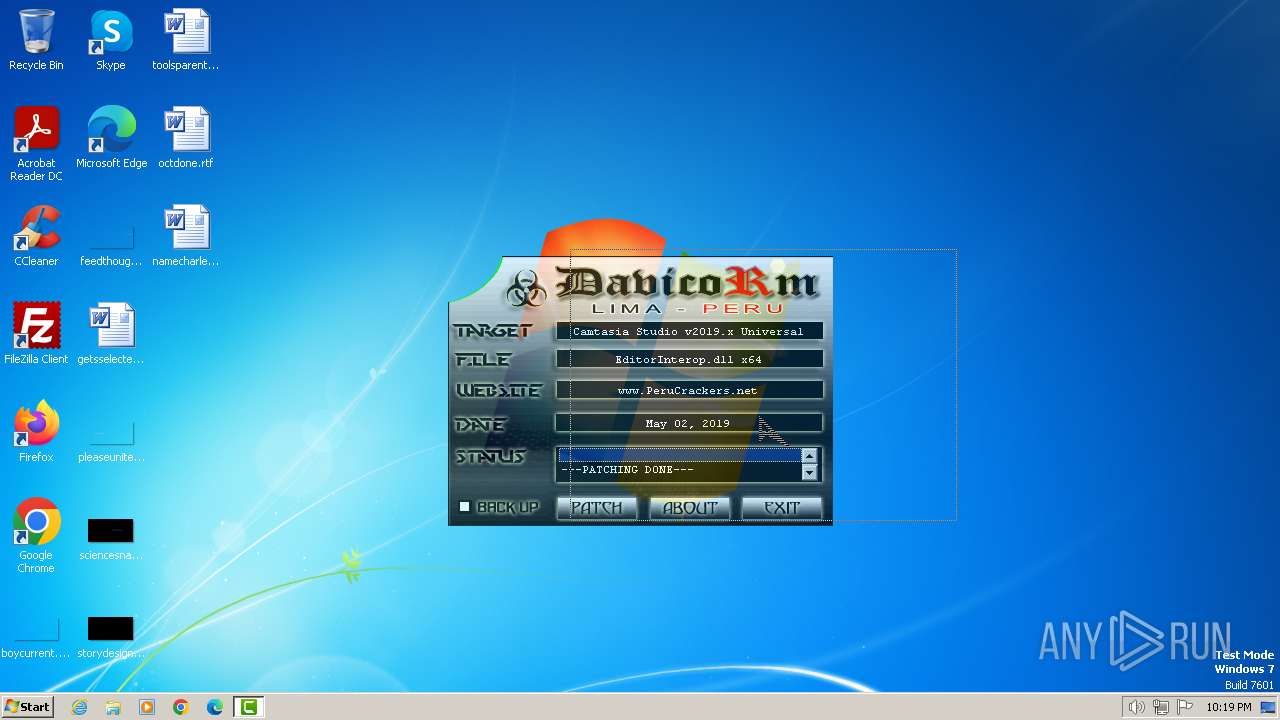Click the network tray icon
The image size is (1280, 720).
(x=1161, y=707)
